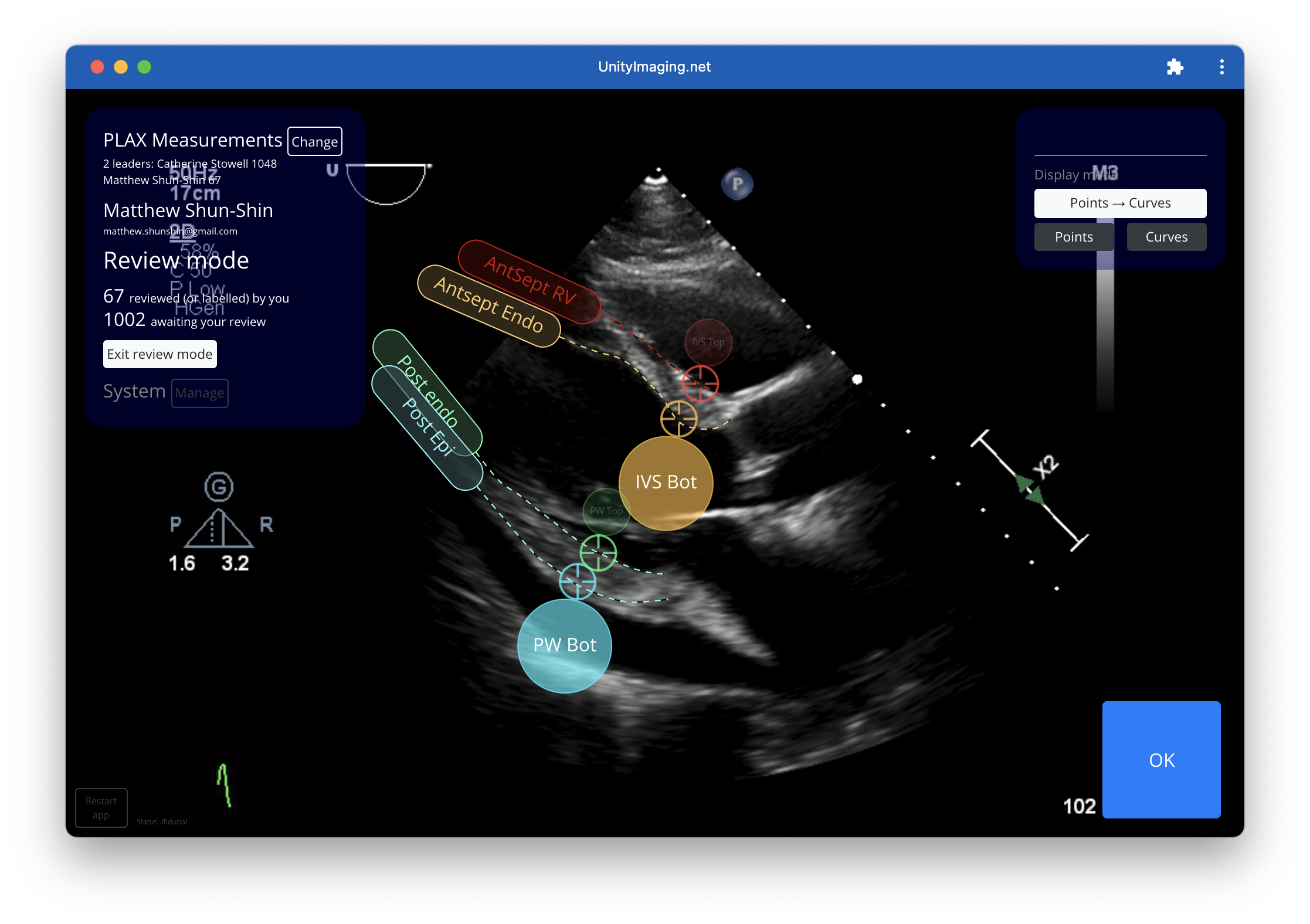1310x924 pixels.
Task: Click the 1002 awaiting your review count
Action: coord(184,320)
